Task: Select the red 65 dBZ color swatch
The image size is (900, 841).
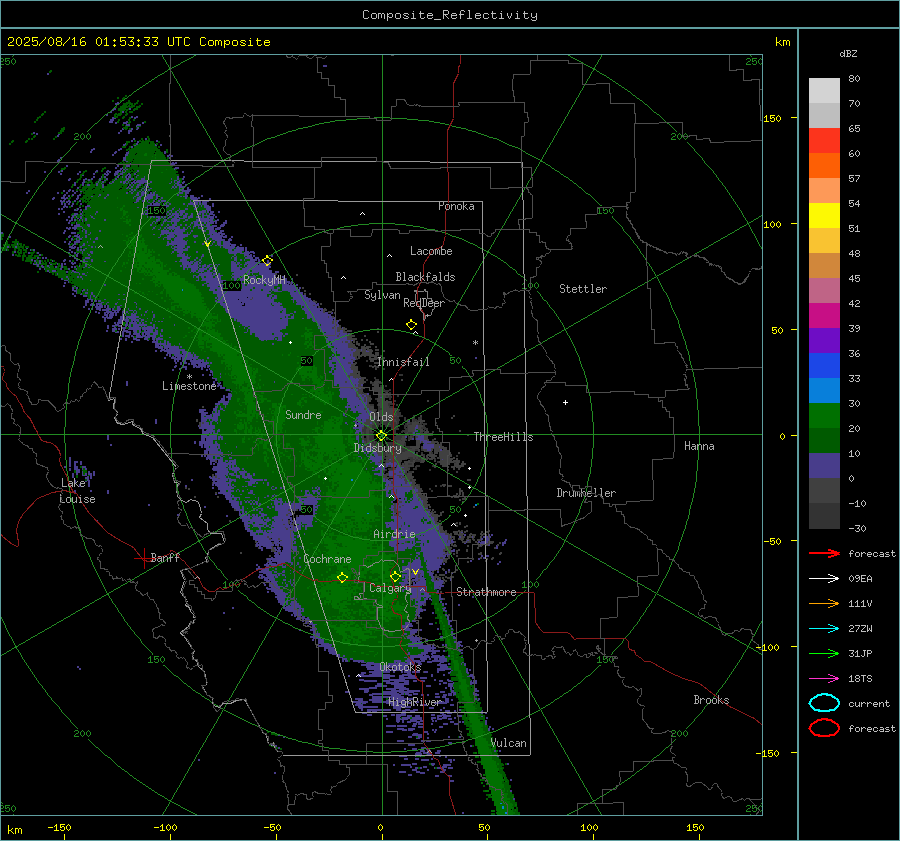Action: (x=824, y=140)
